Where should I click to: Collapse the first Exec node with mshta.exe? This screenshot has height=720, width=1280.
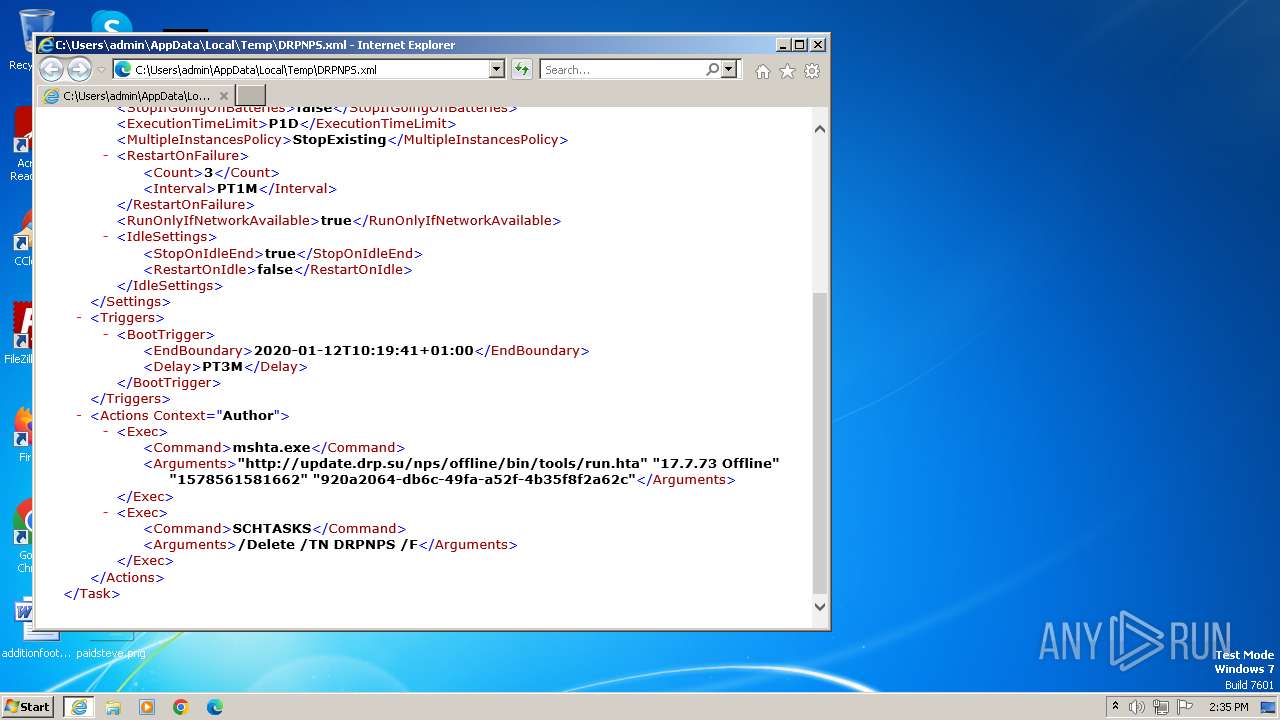(x=107, y=432)
